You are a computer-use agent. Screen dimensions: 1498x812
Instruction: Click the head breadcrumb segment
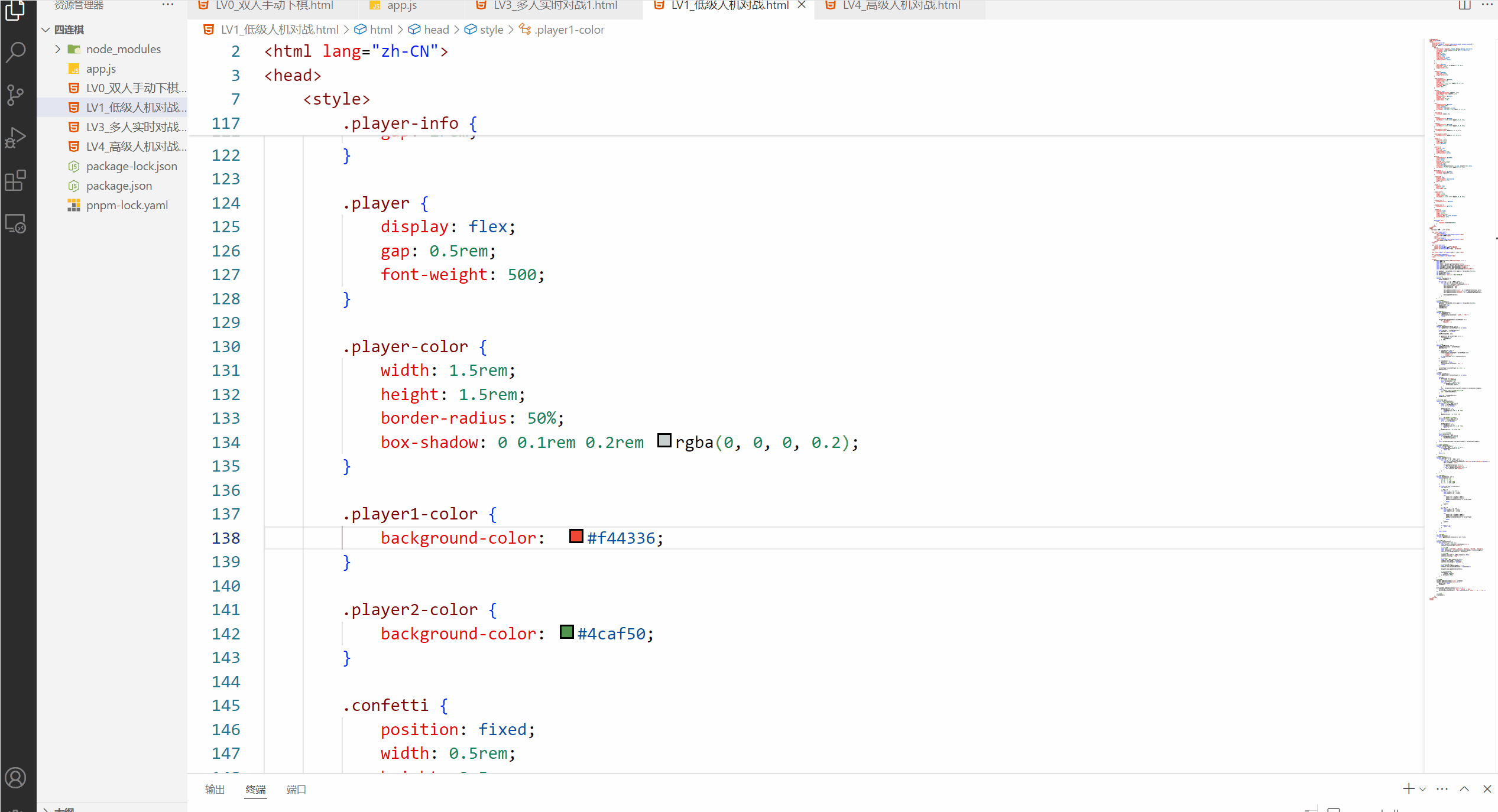(436, 30)
